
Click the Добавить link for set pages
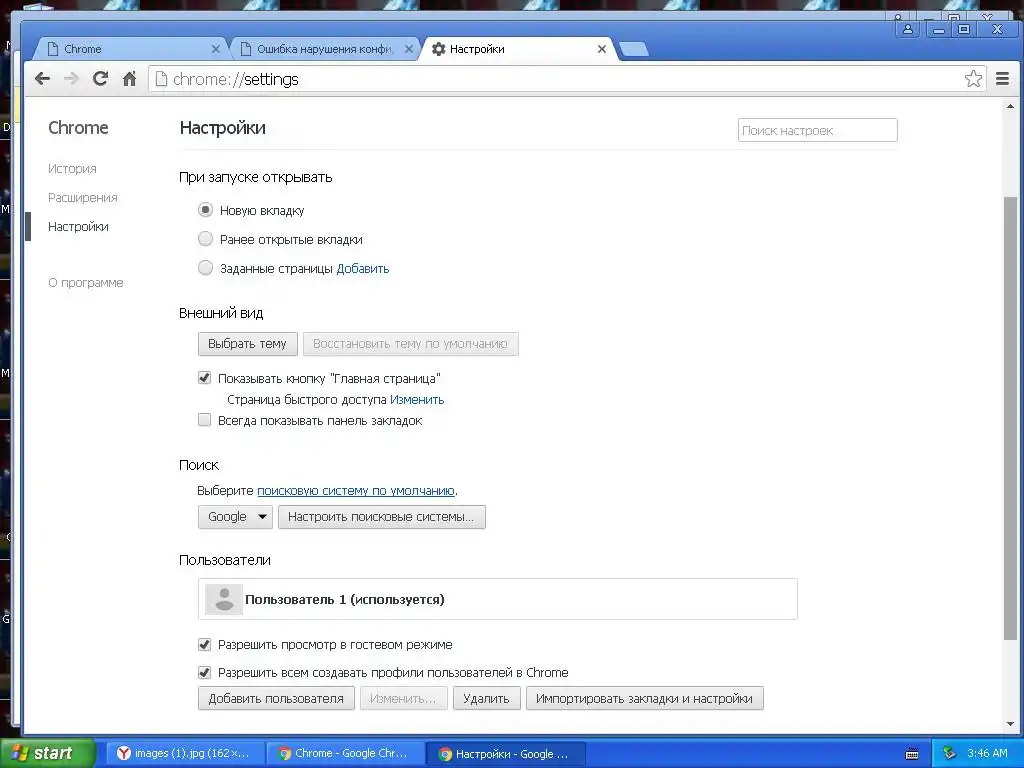[x=362, y=268]
